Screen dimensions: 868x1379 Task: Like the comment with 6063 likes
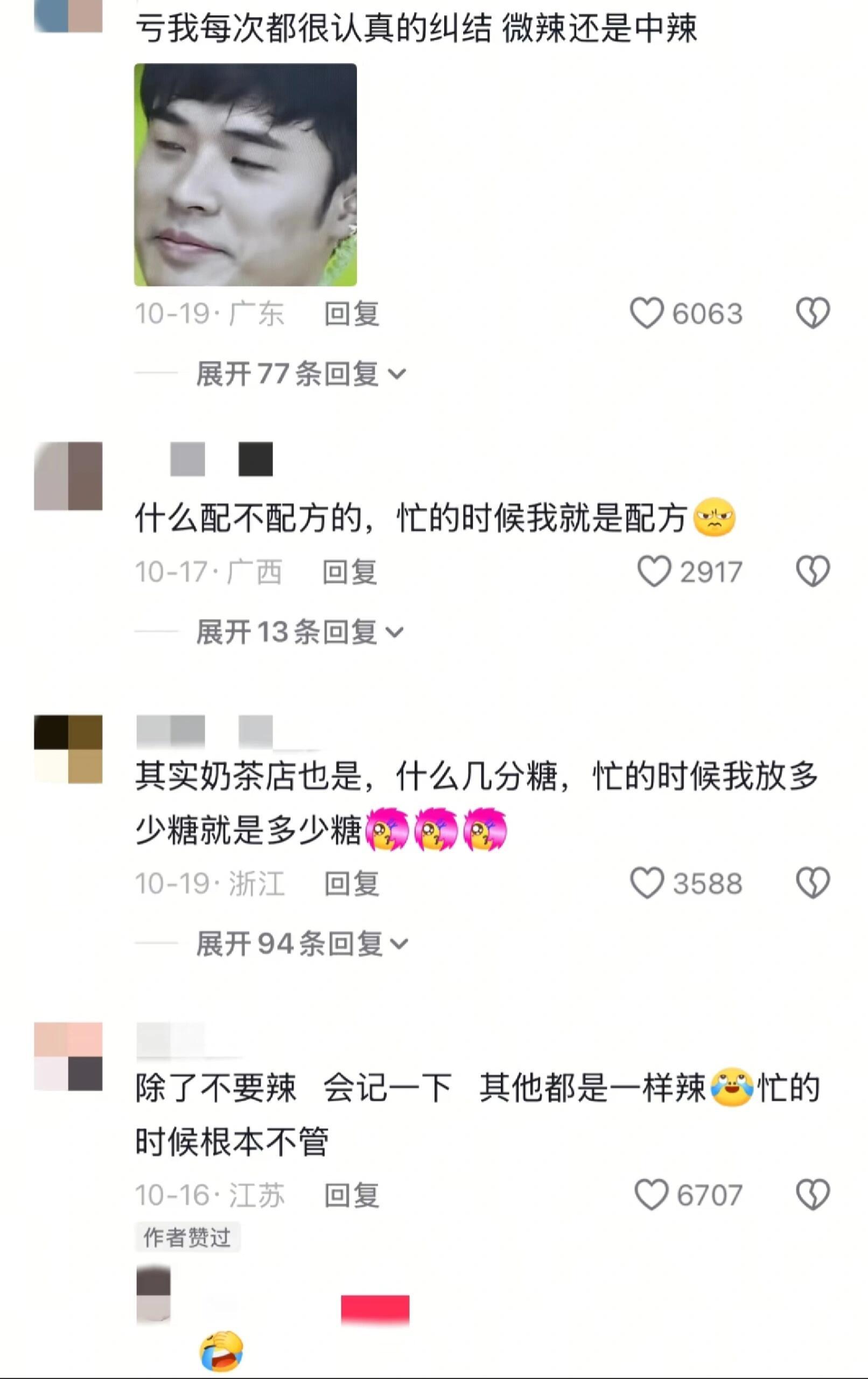pyautogui.click(x=646, y=314)
